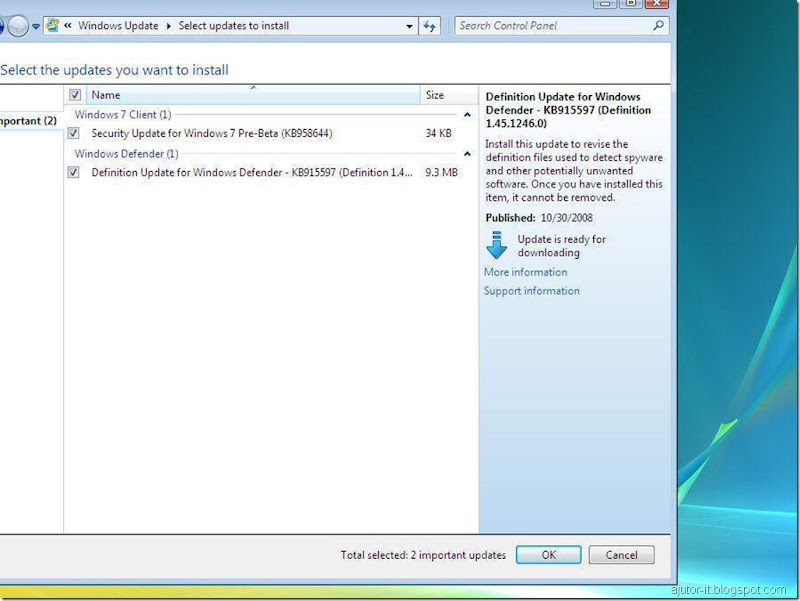
Task: Open the breadcrumb arrow after Windows Update
Action: tap(168, 26)
